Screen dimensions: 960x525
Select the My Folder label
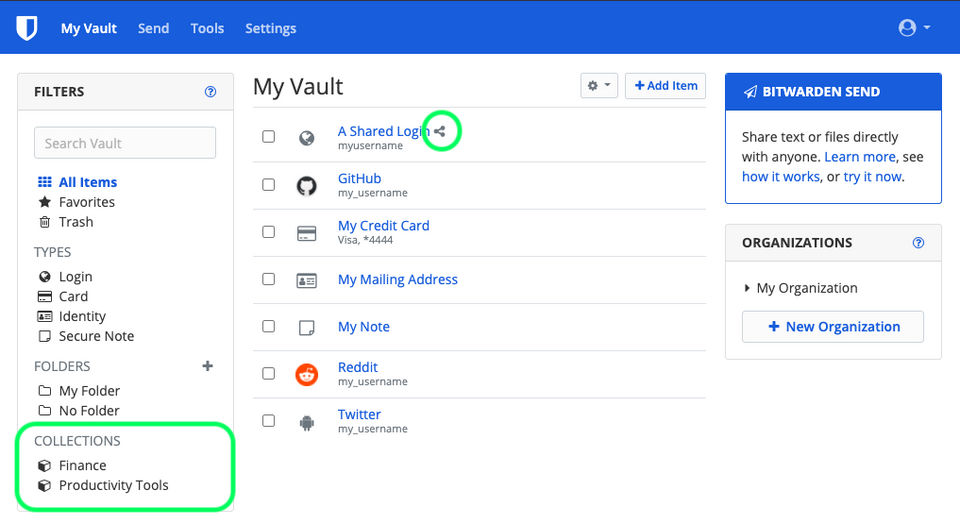[89, 390]
